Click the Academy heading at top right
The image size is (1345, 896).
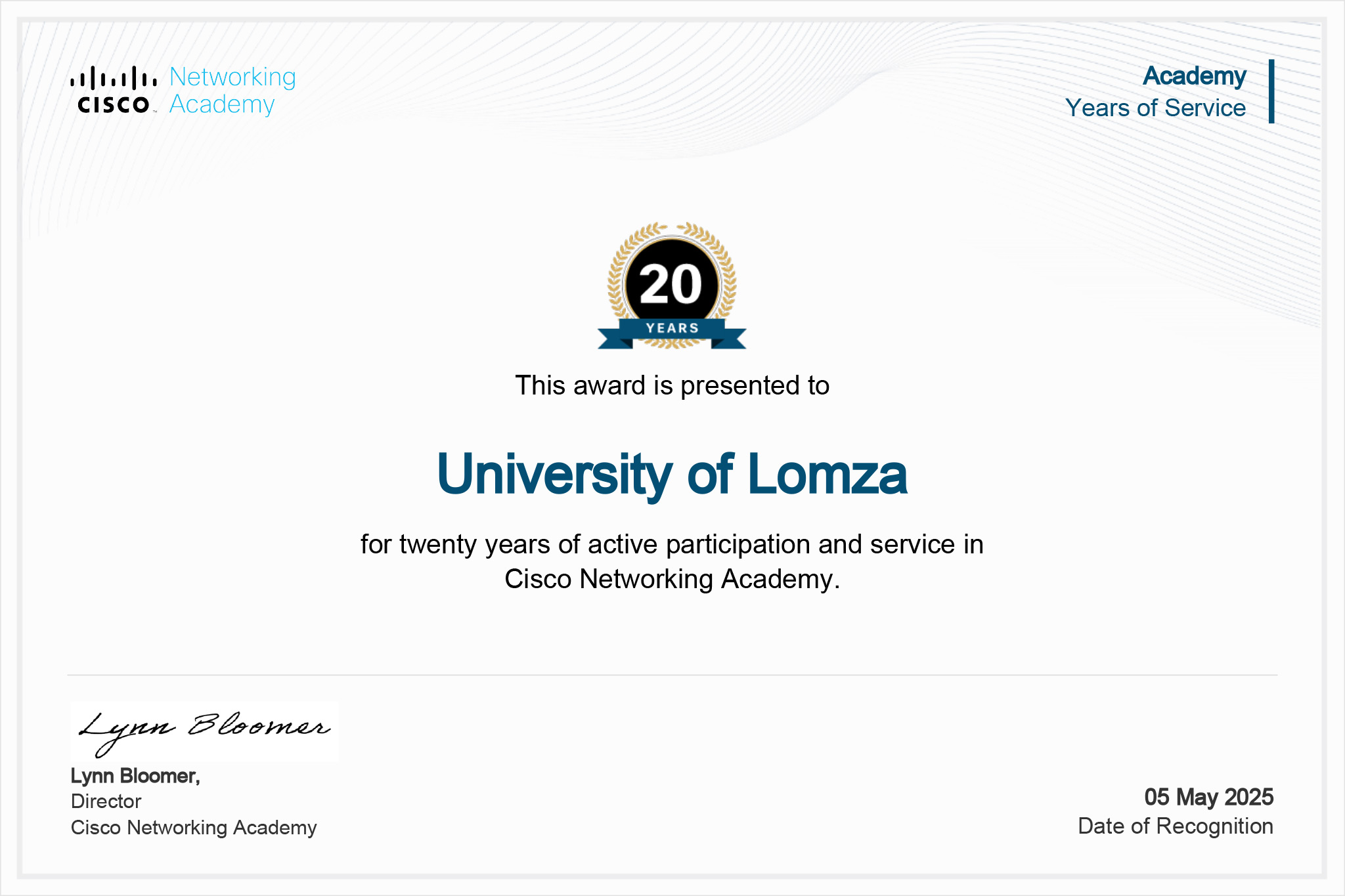coord(1195,77)
